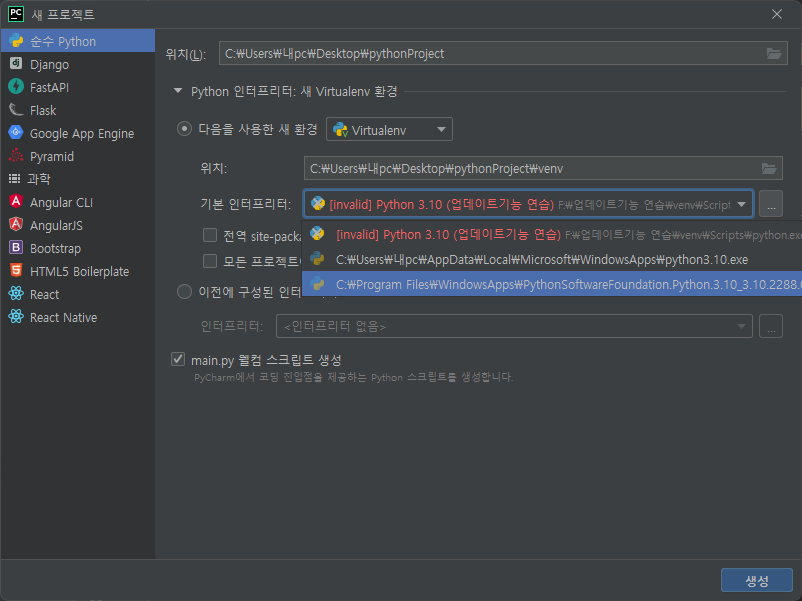Uncheck main.py 웰컴 스크립트 생성 checkbox
802x601 pixels.
tap(177, 359)
